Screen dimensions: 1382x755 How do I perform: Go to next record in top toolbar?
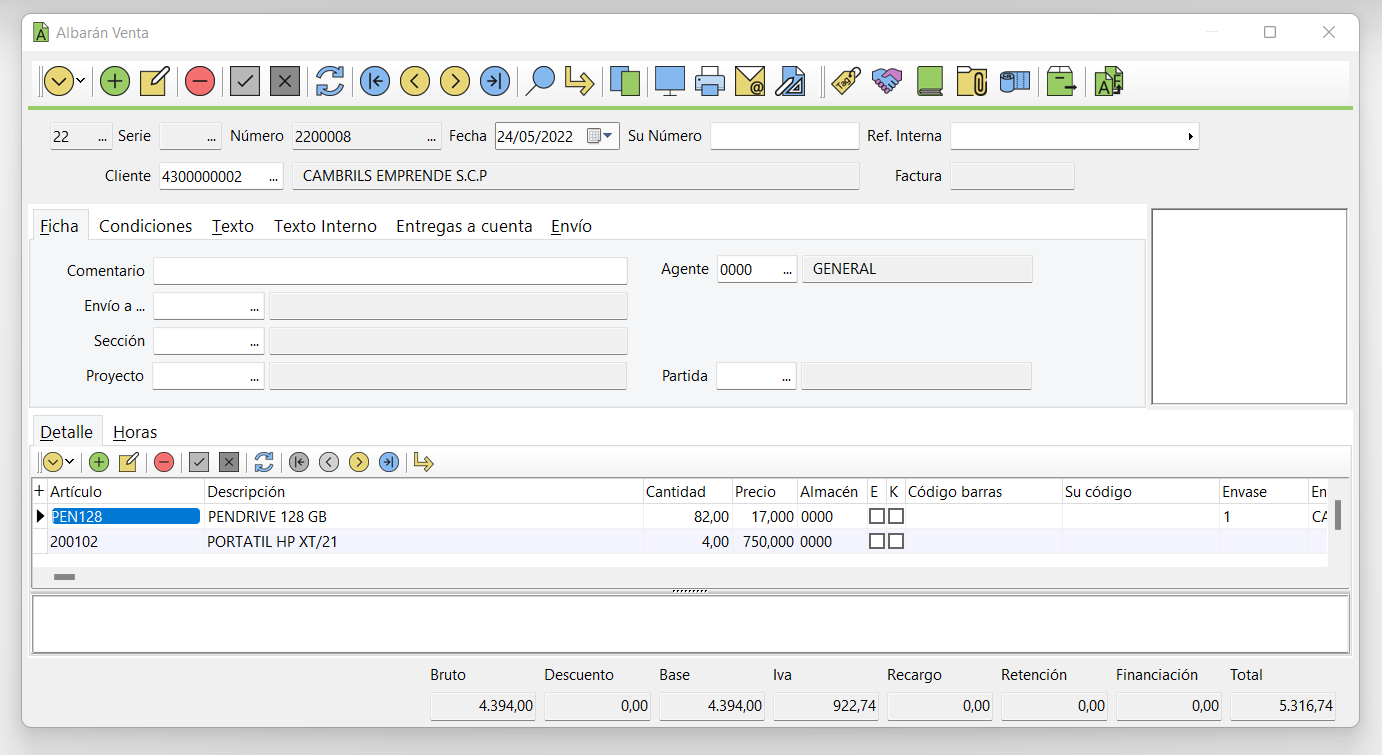coord(455,81)
